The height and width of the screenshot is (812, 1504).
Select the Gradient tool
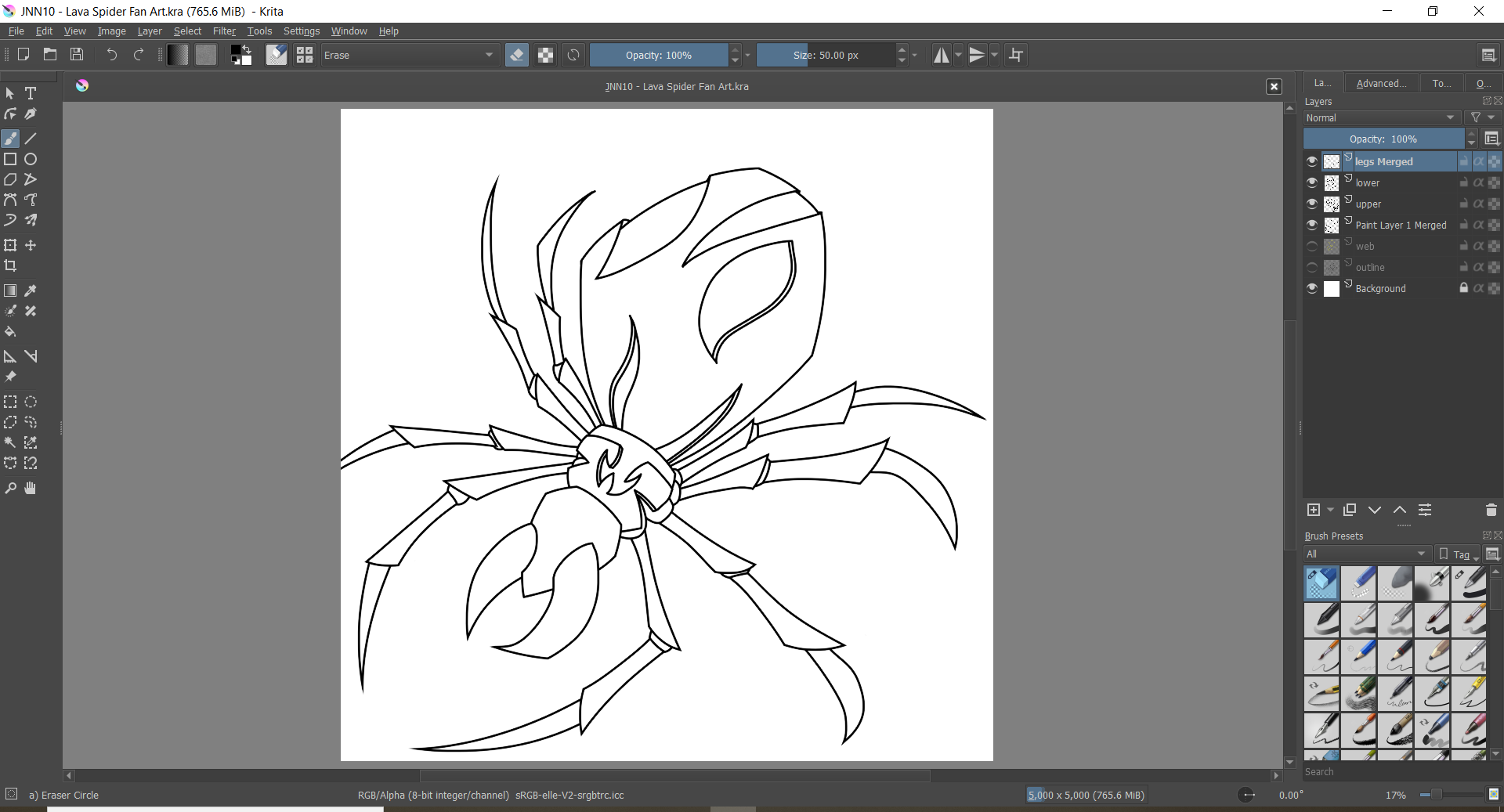10,291
